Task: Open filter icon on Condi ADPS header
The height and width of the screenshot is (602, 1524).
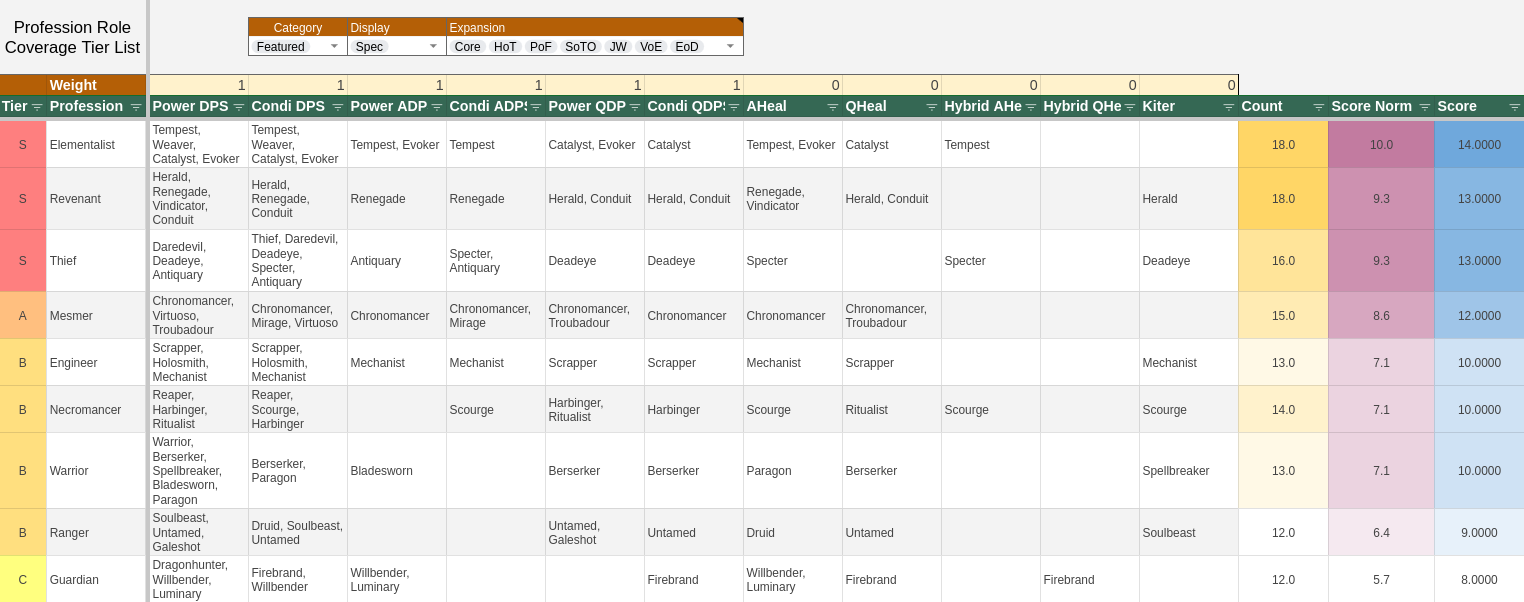Action: click(536, 107)
